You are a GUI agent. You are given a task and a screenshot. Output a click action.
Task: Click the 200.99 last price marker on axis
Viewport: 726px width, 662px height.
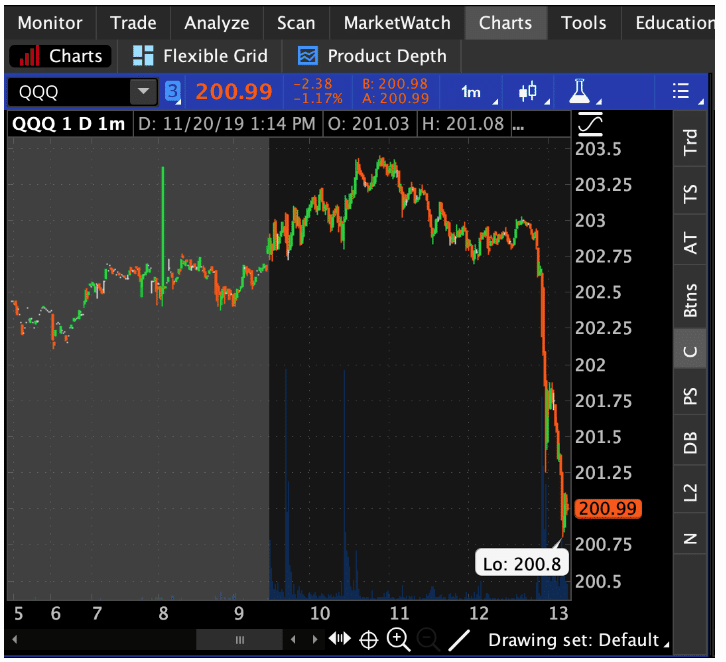[x=607, y=508]
